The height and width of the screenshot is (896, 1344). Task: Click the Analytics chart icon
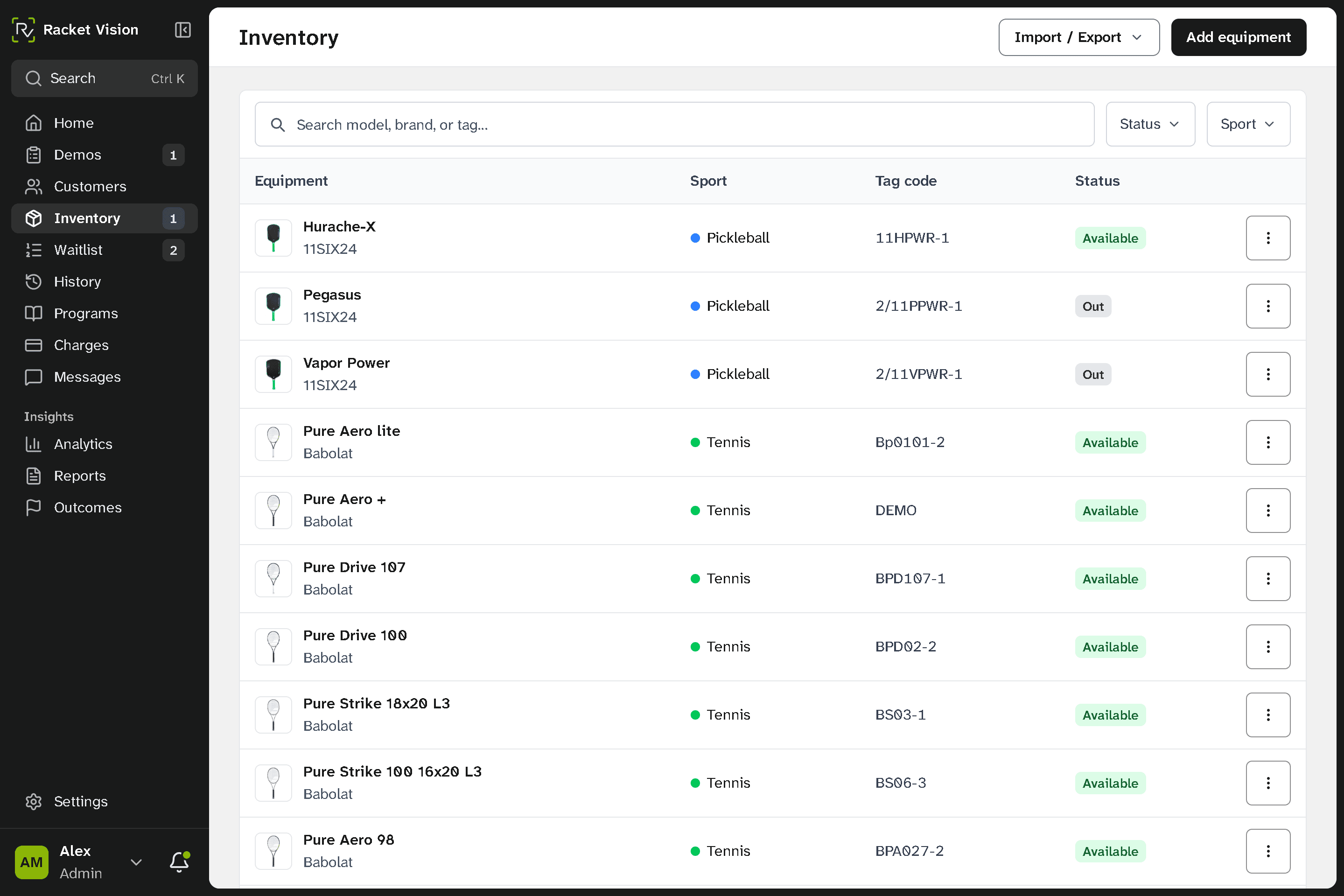(x=34, y=444)
